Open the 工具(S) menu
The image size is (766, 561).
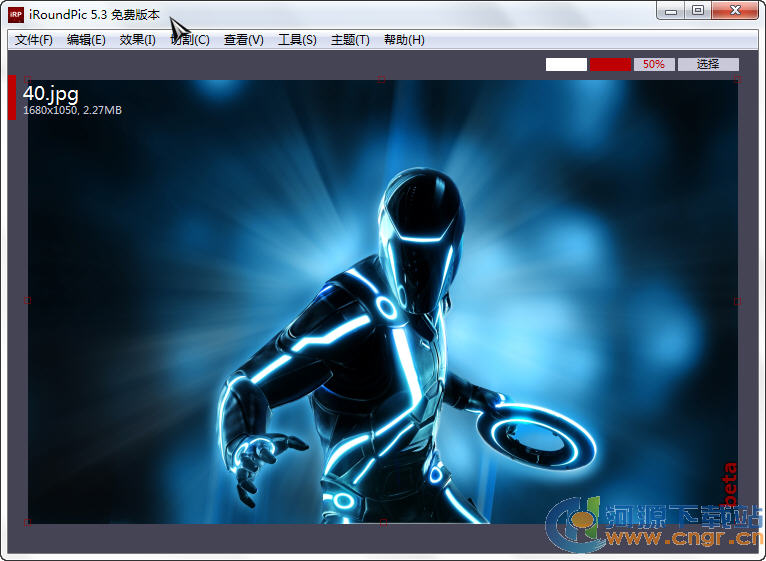coord(297,40)
